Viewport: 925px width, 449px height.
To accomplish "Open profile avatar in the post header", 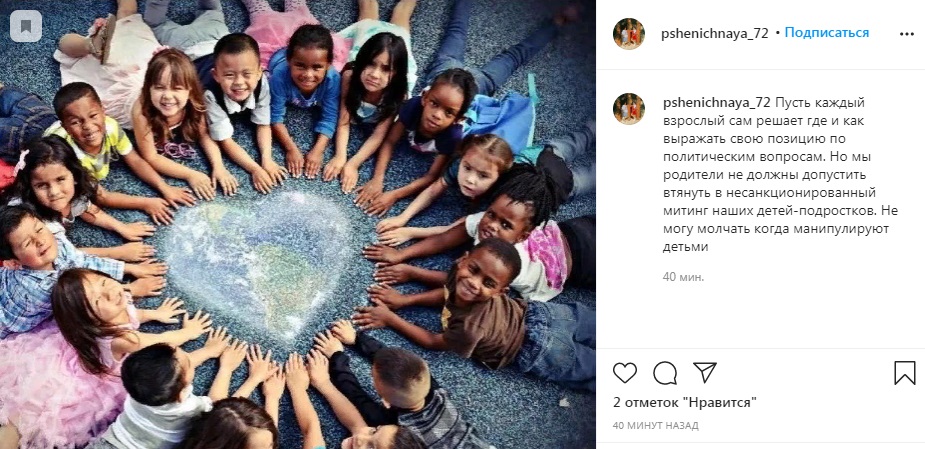I will click(x=629, y=34).
